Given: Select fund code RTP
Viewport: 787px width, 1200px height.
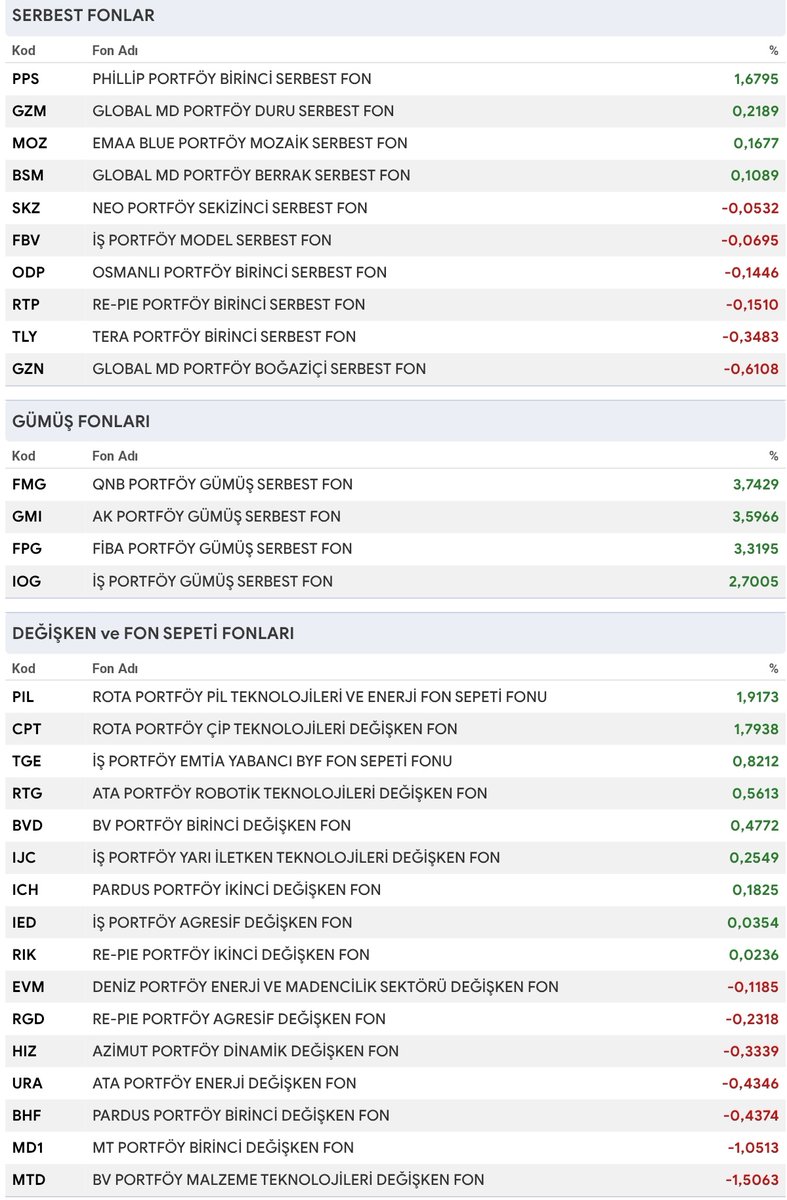Looking at the screenshot, I should pyautogui.click(x=27, y=304).
